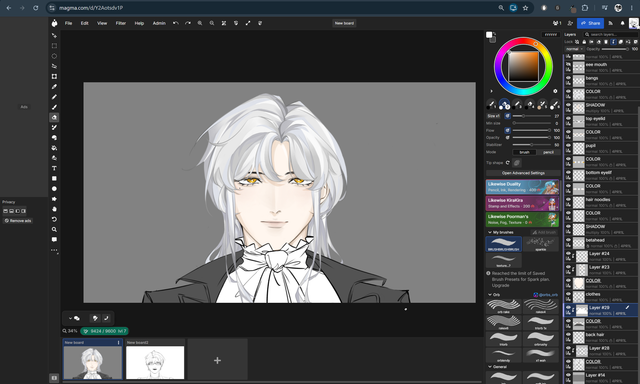Select the eyedropper tool
Screen dimensions: 640x384
(x=54, y=87)
